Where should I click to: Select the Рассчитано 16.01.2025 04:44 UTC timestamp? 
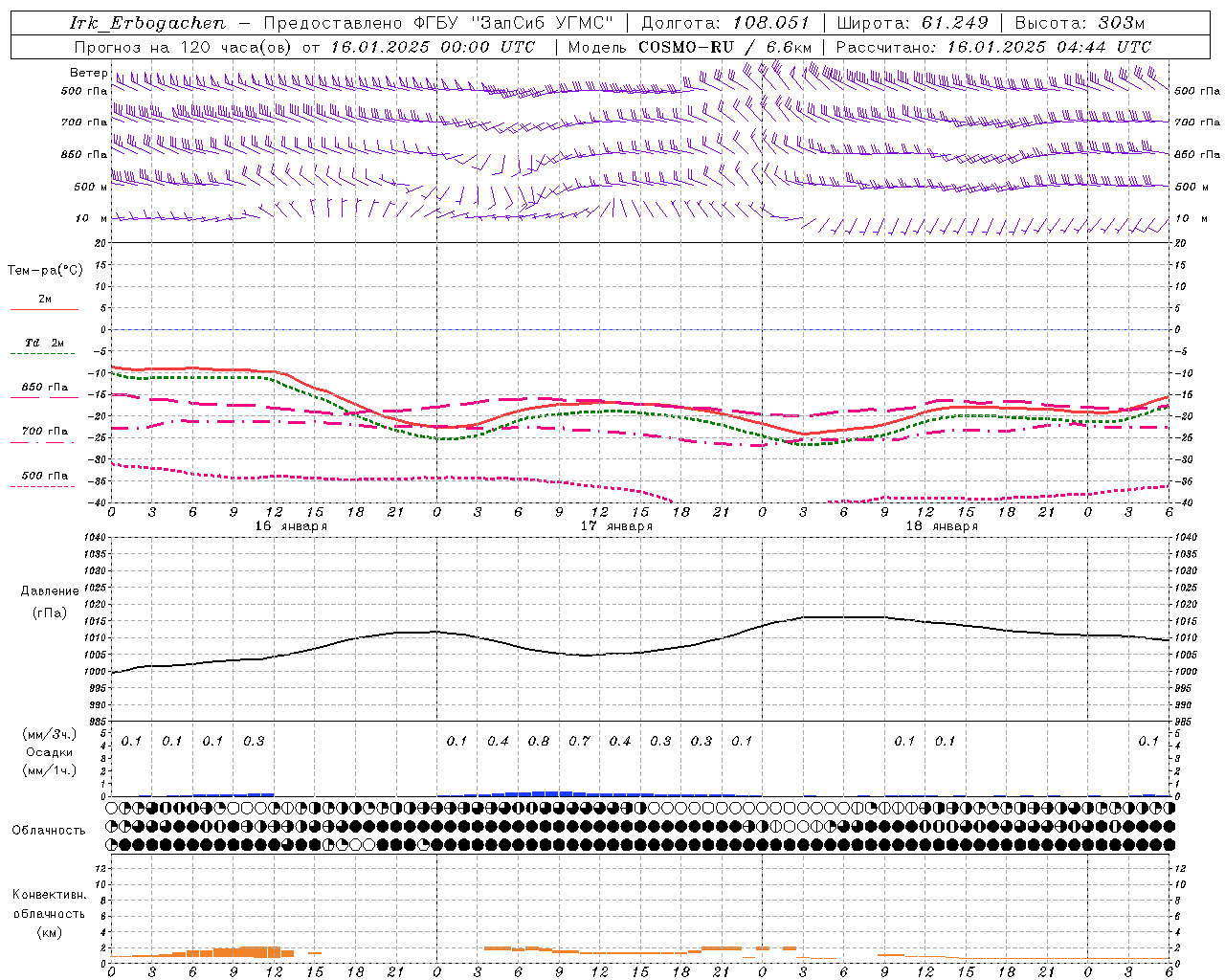[x=994, y=47]
